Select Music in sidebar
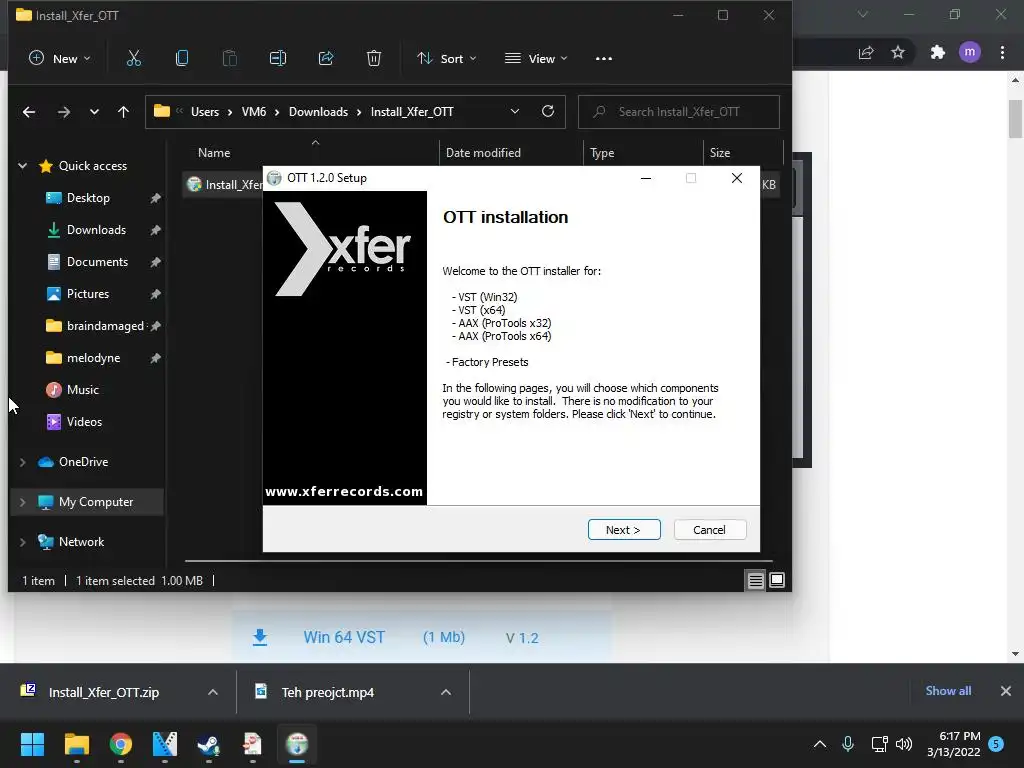 (x=82, y=390)
